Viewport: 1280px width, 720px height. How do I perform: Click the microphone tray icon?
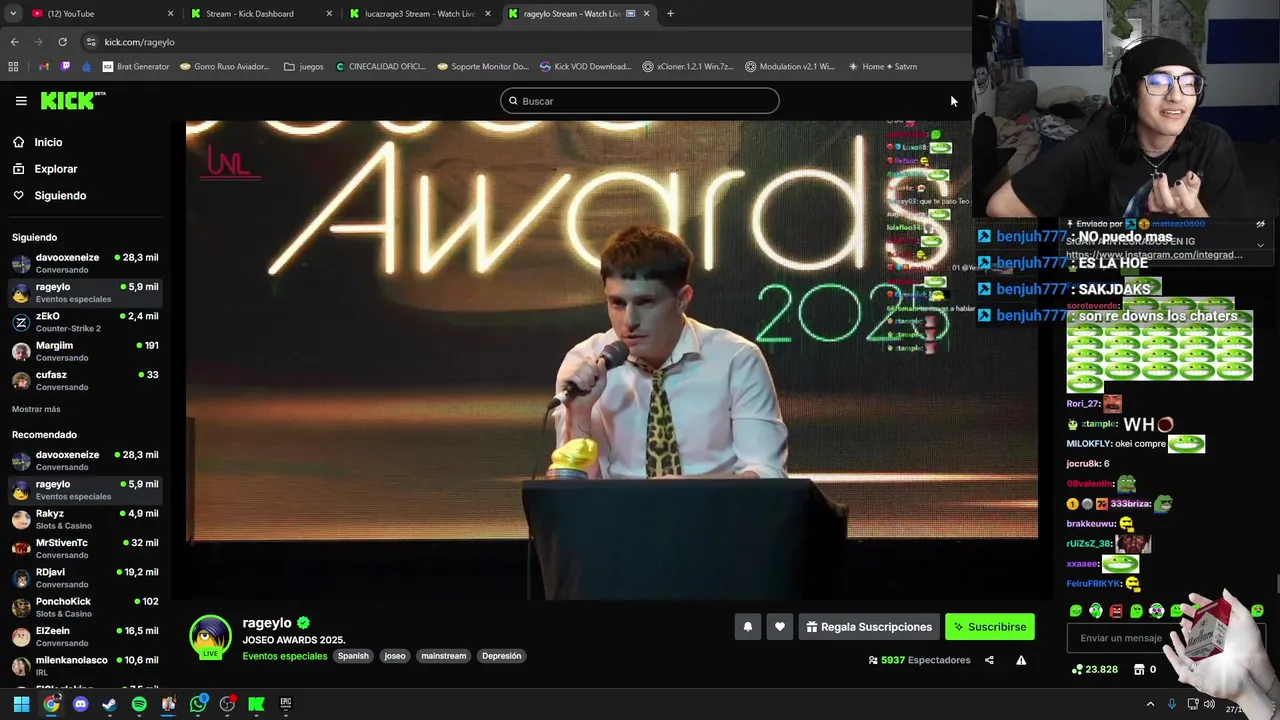pyautogui.click(x=1172, y=704)
